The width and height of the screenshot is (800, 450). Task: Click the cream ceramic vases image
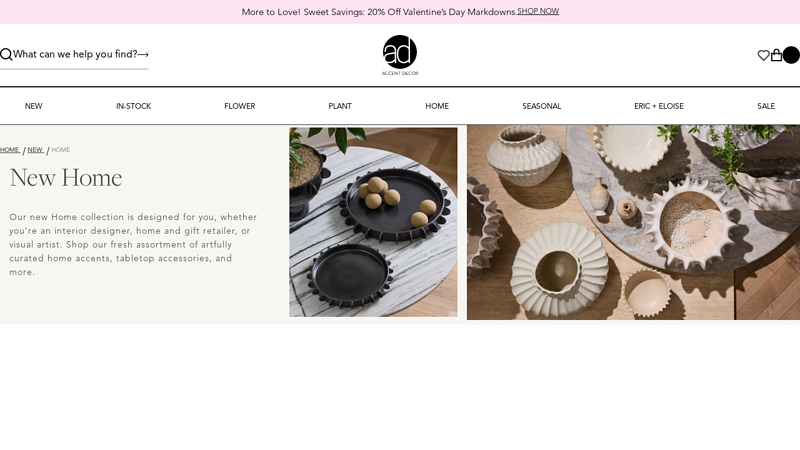tap(633, 222)
